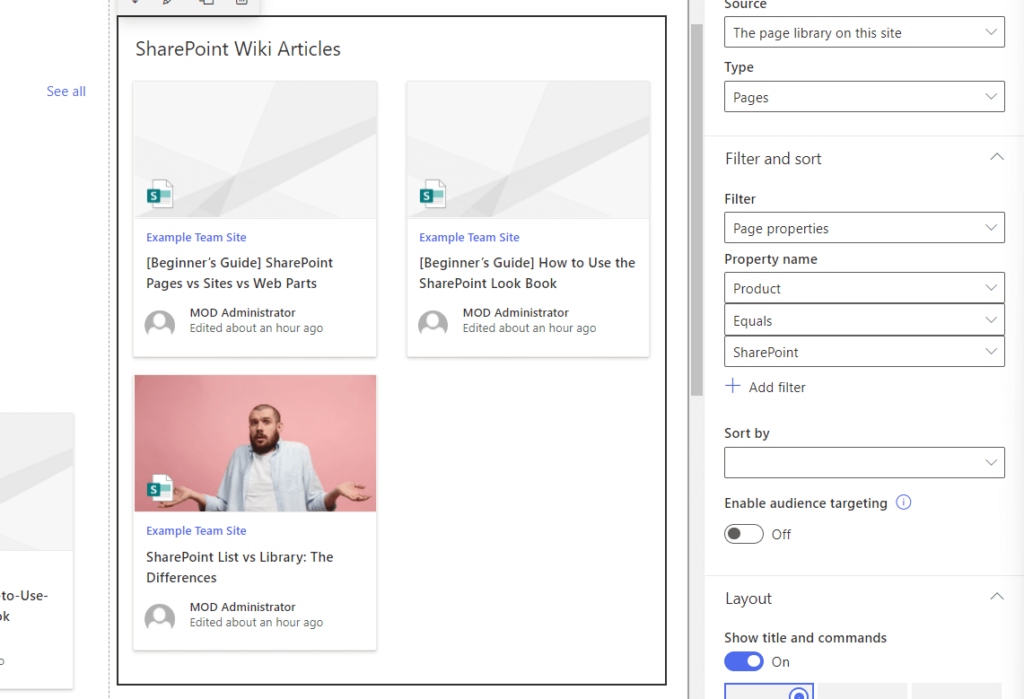Click the shrugging man thumbnail image
The height and width of the screenshot is (699, 1024).
click(x=255, y=443)
